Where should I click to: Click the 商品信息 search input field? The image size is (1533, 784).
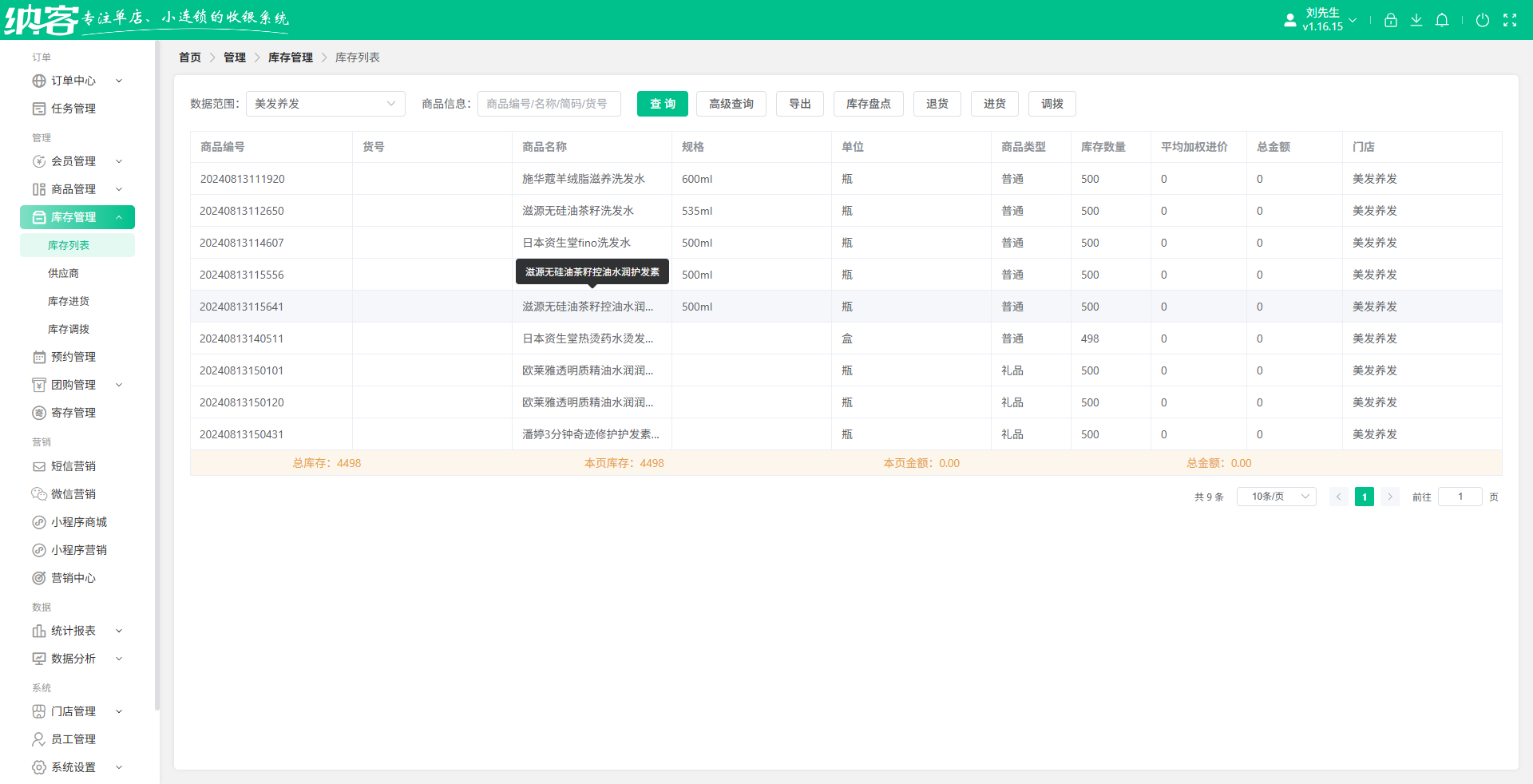549,104
